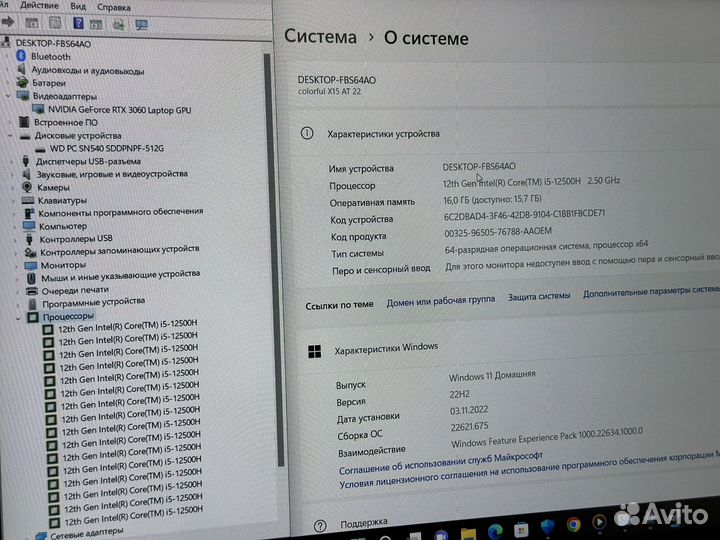Open Условия лицензионного соглашения link
Screen dimensions: 720x540
click(x=529, y=469)
